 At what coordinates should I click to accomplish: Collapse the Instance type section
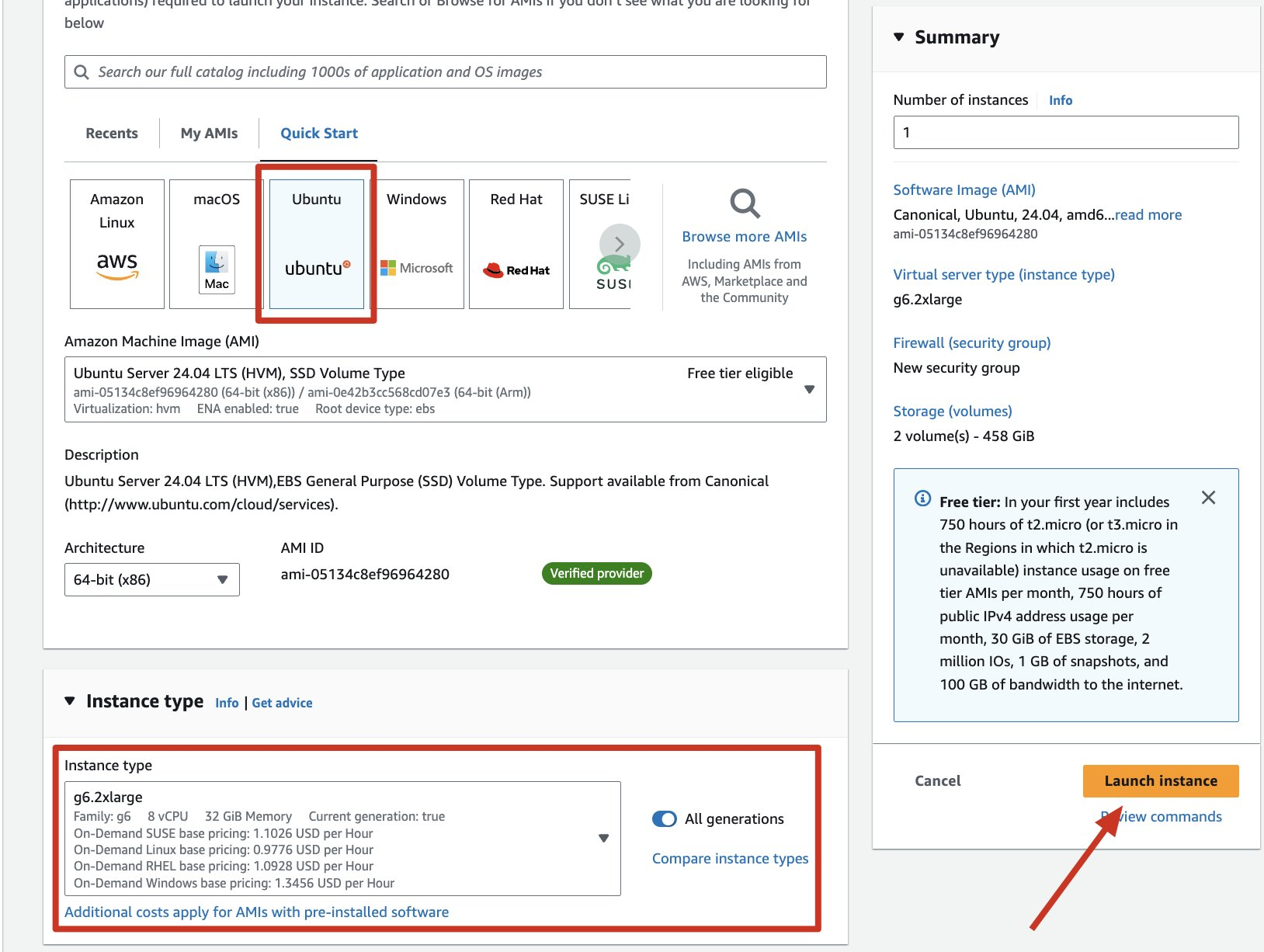[x=70, y=701]
